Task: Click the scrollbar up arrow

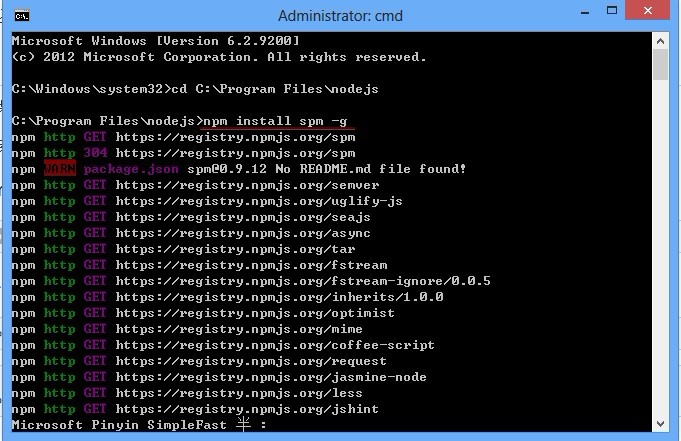Action: (660, 41)
